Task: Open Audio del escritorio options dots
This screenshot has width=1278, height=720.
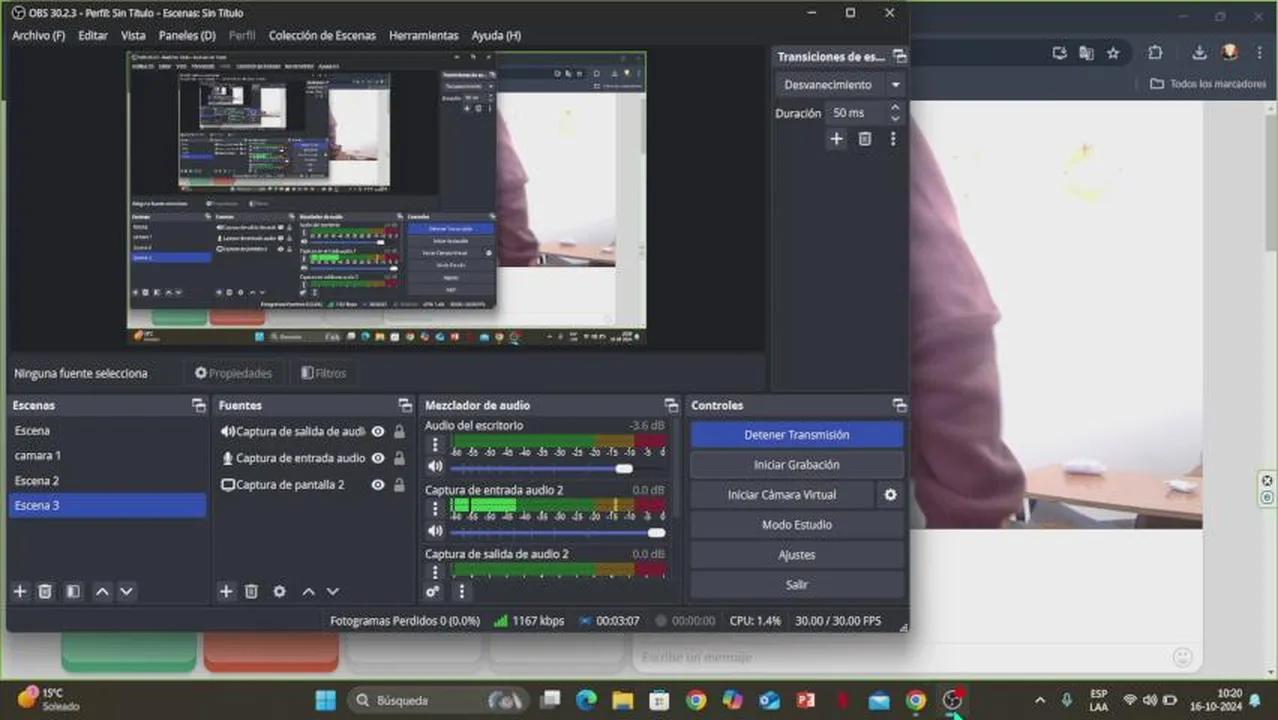Action: point(435,445)
